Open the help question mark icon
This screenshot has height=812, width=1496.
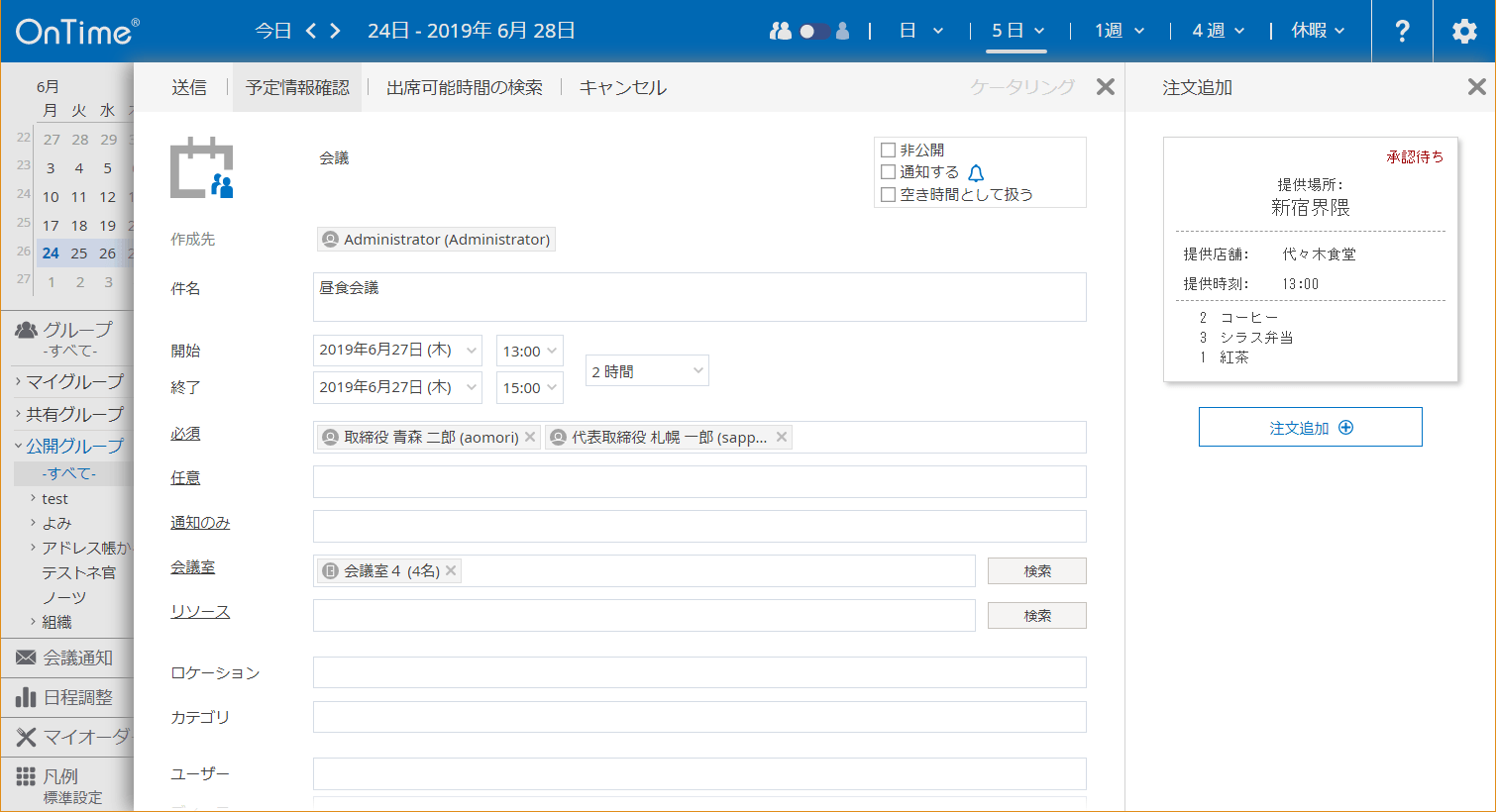coord(1402,31)
